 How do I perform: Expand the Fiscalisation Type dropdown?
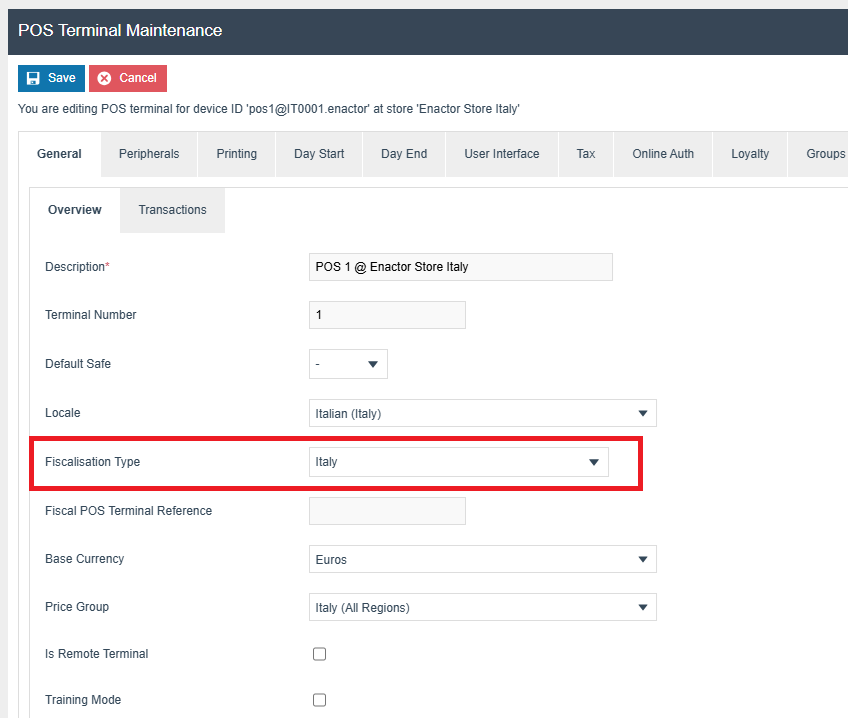(x=458, y=462)
